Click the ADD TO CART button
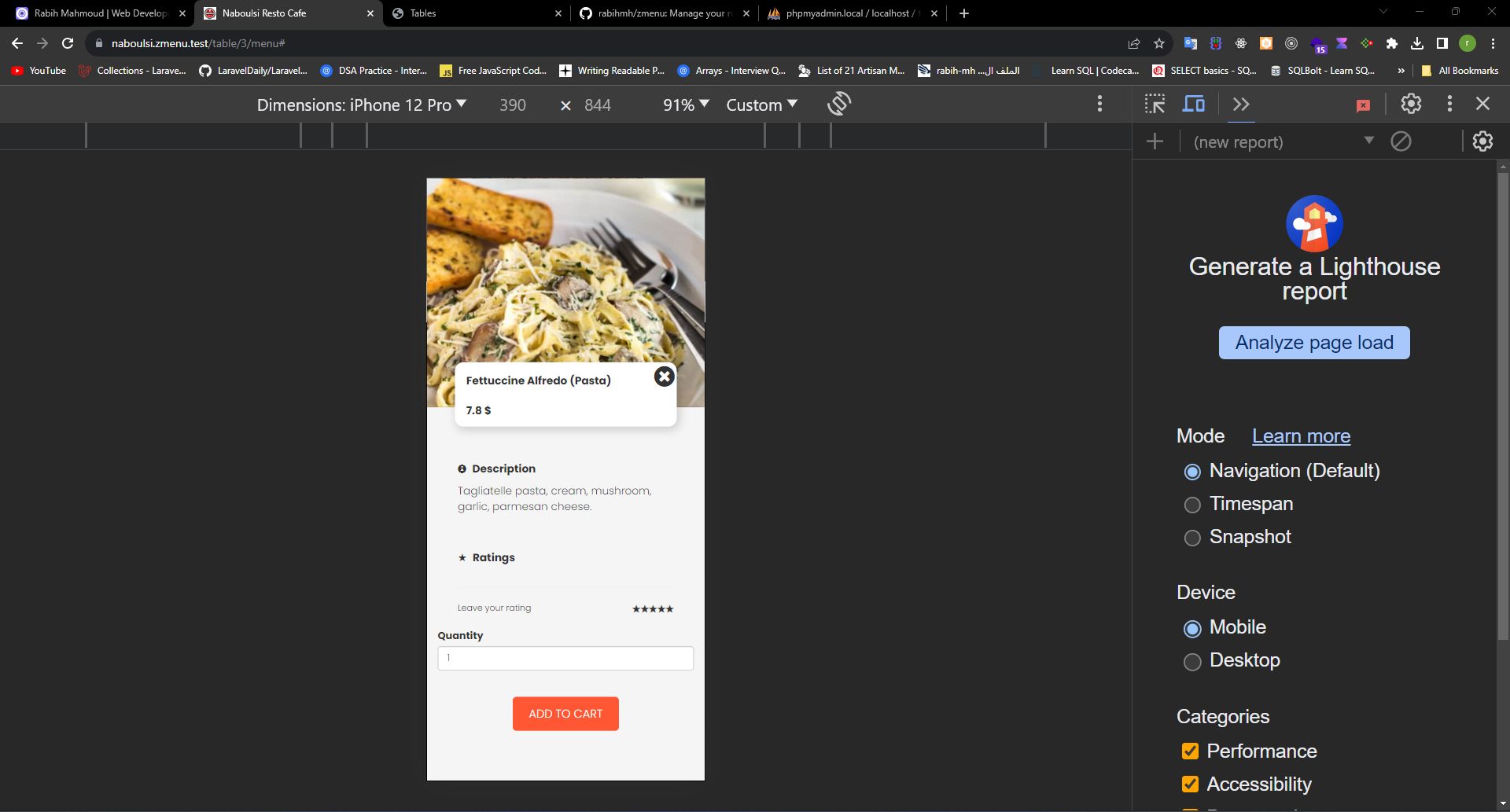The height and width of the screenshot is (812, 1510). click(x=565, y=714)
